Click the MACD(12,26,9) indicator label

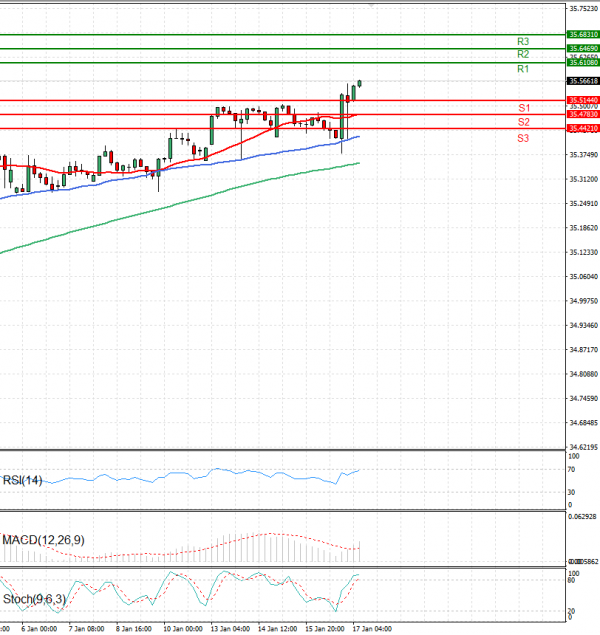pyautogui.click(x=43, y=540)
